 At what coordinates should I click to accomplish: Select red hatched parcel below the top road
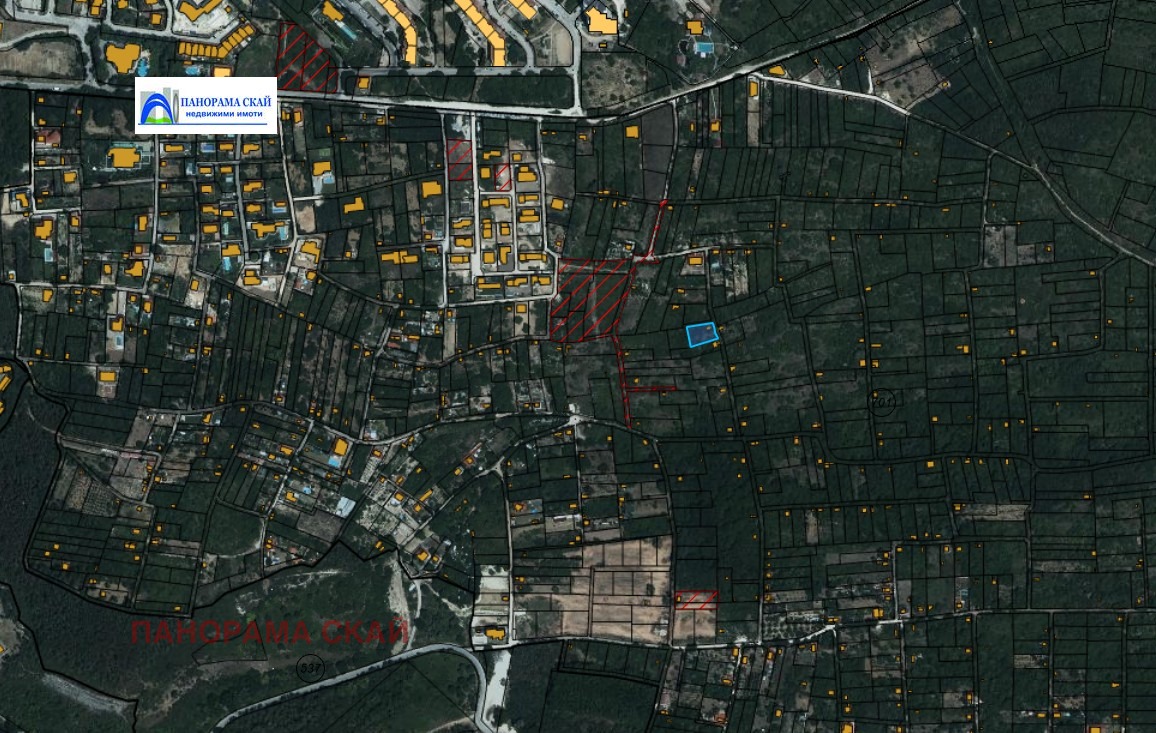[x=460, y=159]
